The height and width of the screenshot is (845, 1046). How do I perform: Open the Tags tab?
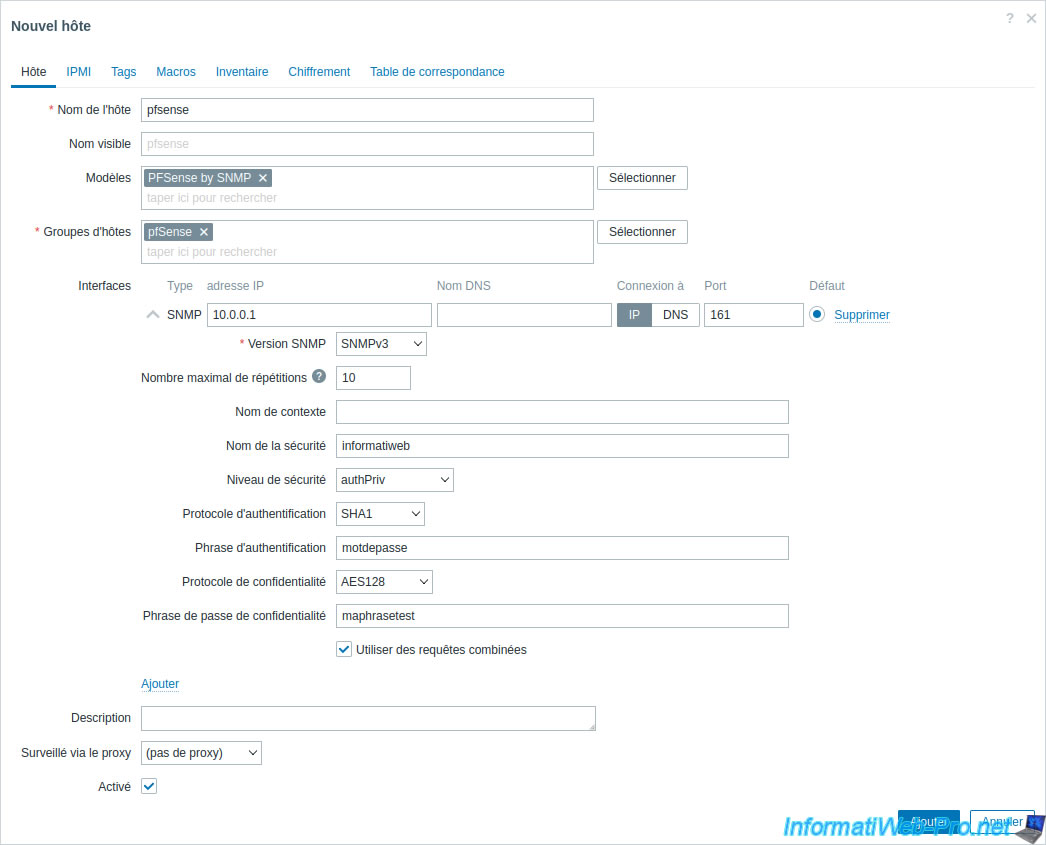123,71
